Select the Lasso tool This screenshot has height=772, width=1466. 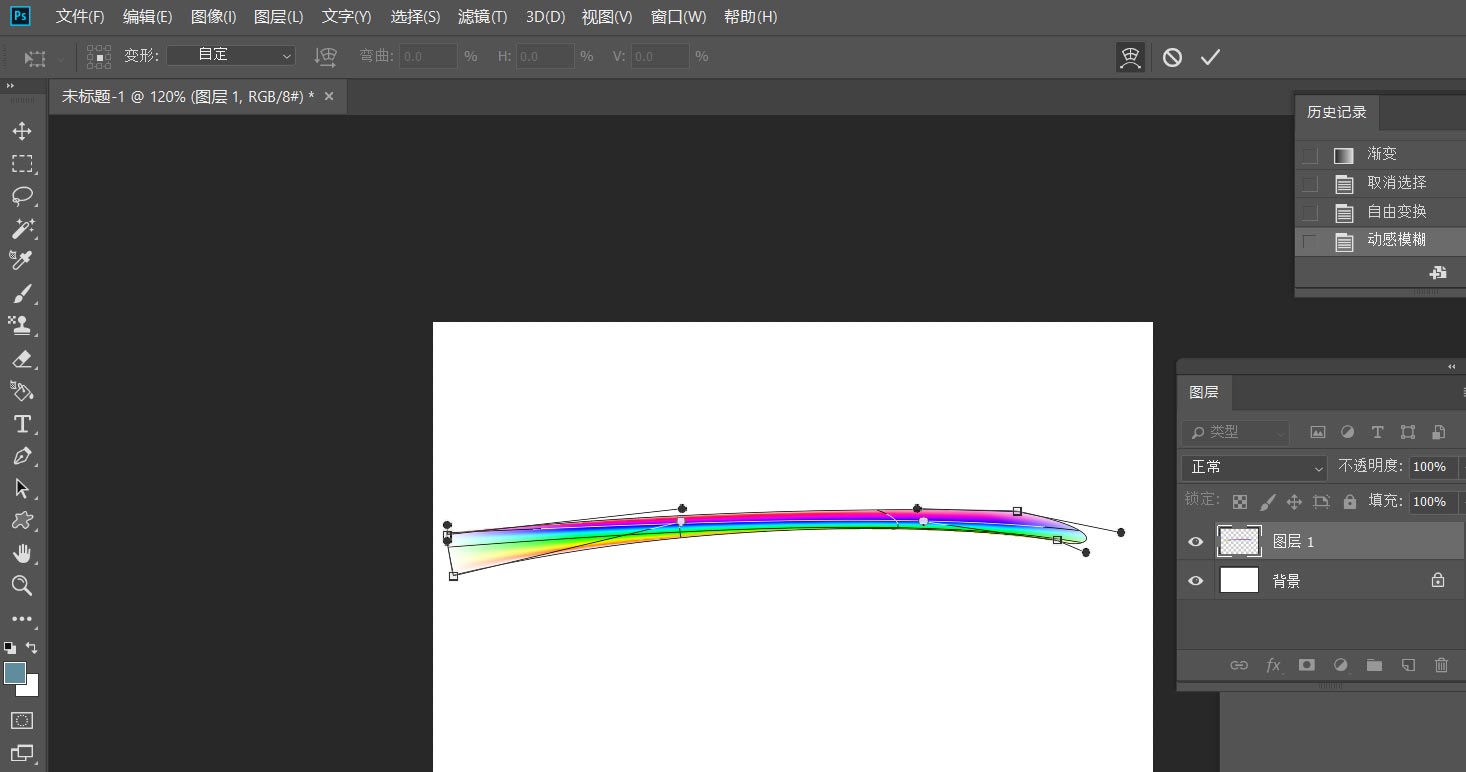[22, 196]
